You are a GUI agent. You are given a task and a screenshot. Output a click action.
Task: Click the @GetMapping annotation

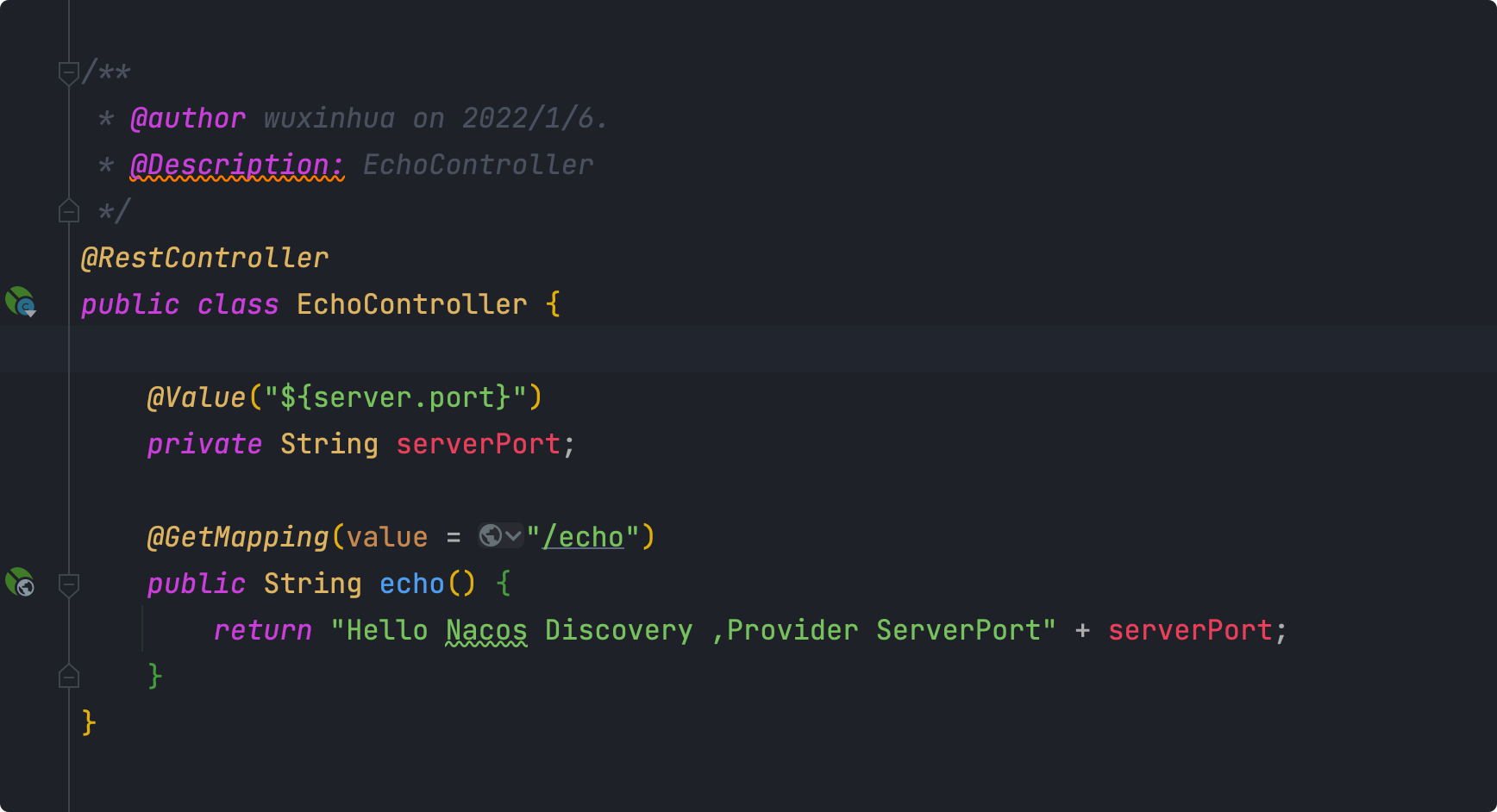238,537
